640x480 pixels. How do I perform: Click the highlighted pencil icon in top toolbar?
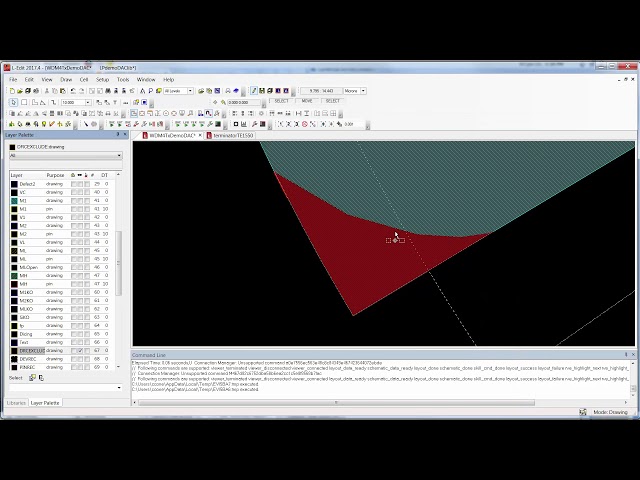coord(254,91)
